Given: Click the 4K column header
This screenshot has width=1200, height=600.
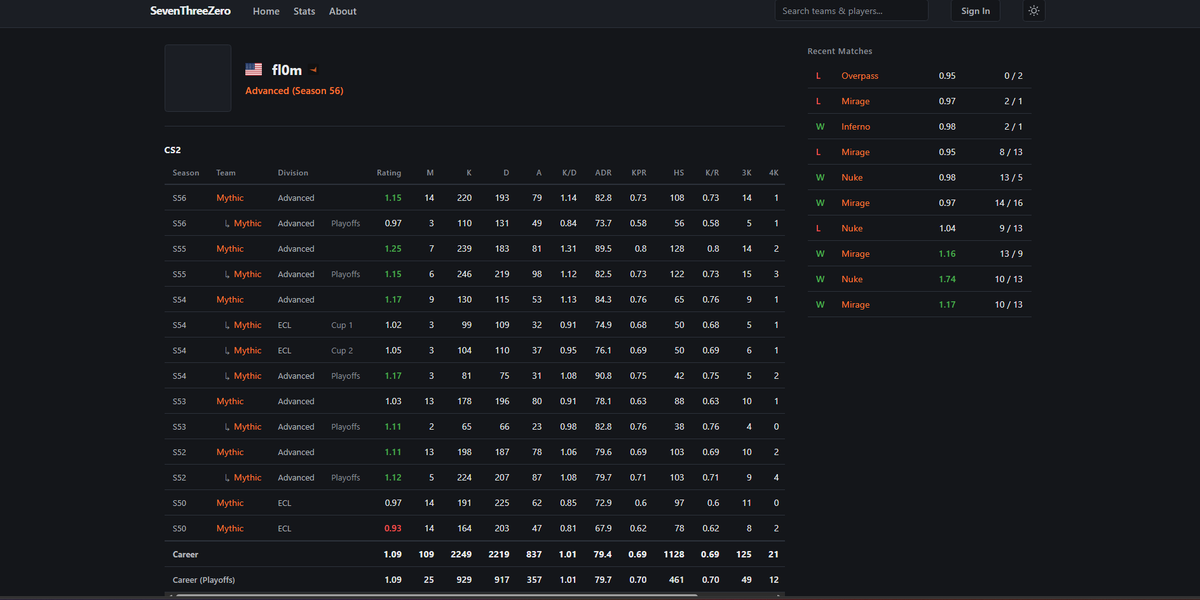Looking at the screenshot, I should 774,173.
